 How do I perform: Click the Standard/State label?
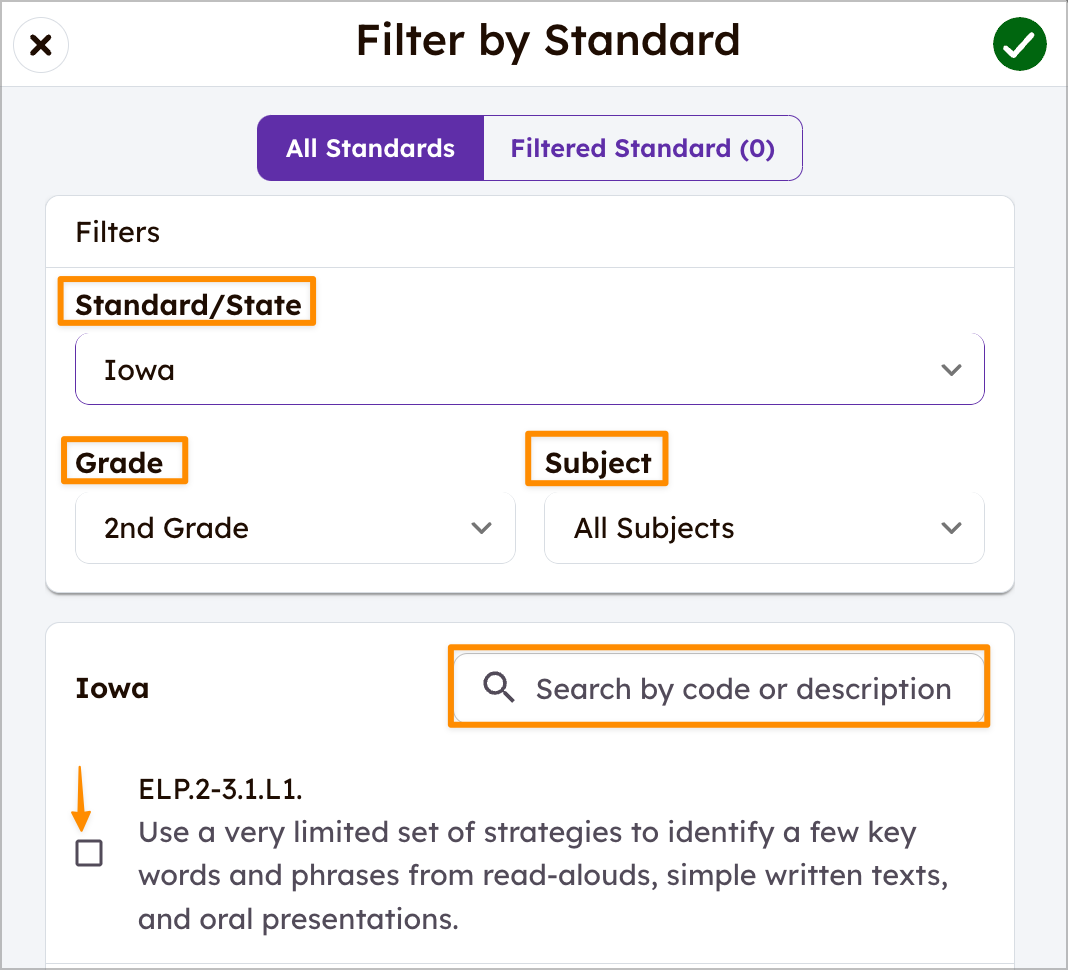188,304
